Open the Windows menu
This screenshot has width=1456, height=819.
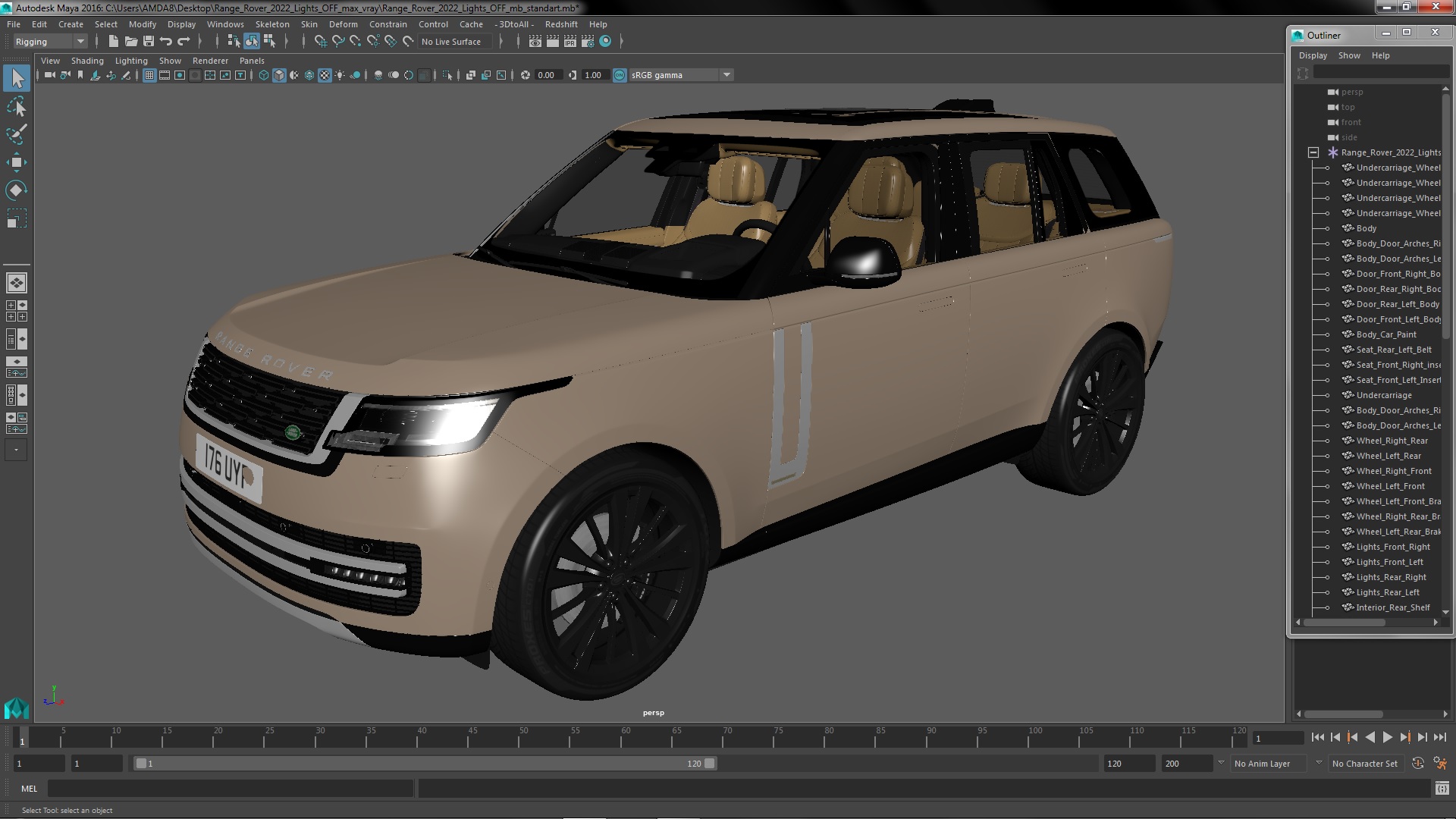(x=225, y=24)
